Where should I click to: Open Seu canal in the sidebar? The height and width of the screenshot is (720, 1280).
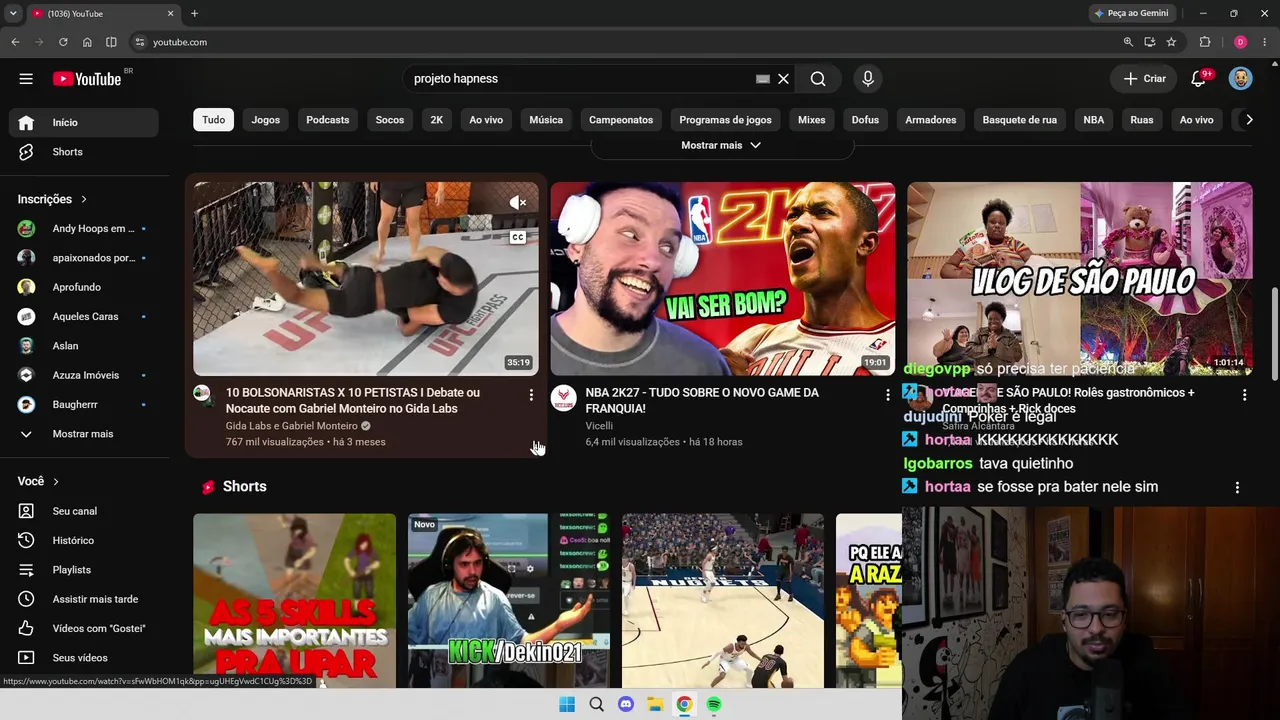[x=84, y=511]
